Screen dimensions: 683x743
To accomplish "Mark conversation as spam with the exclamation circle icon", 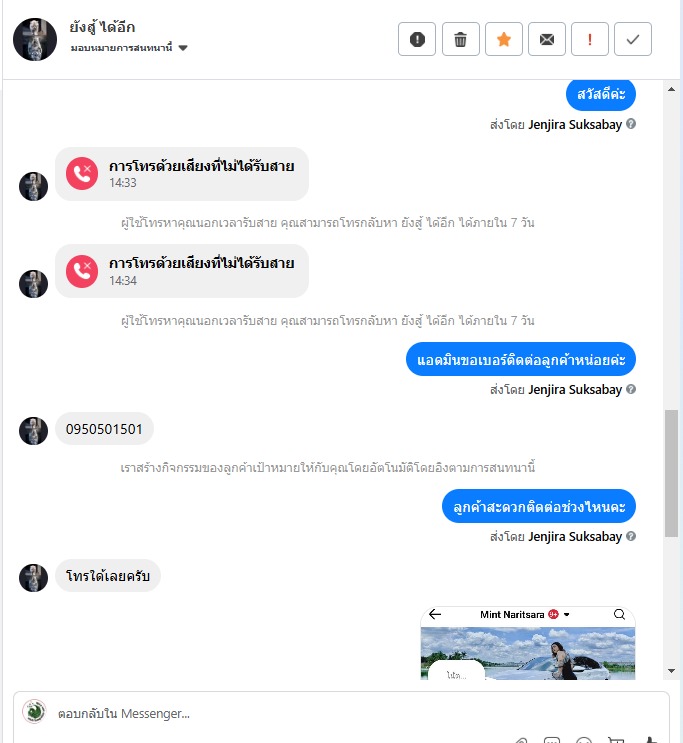I will tap(417, 39).
